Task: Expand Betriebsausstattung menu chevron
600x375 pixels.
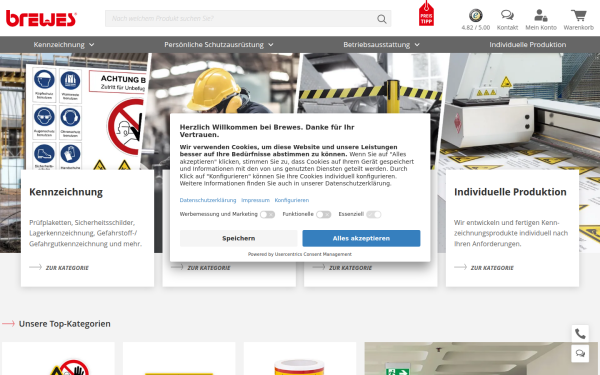Action: (x=417, y=45)
